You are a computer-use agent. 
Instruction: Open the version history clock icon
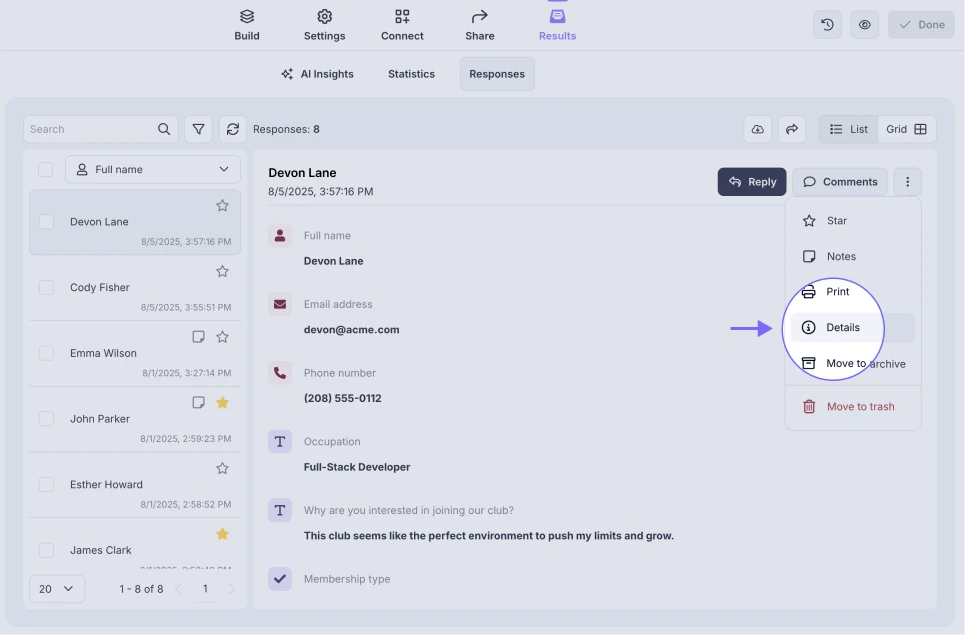827,25
